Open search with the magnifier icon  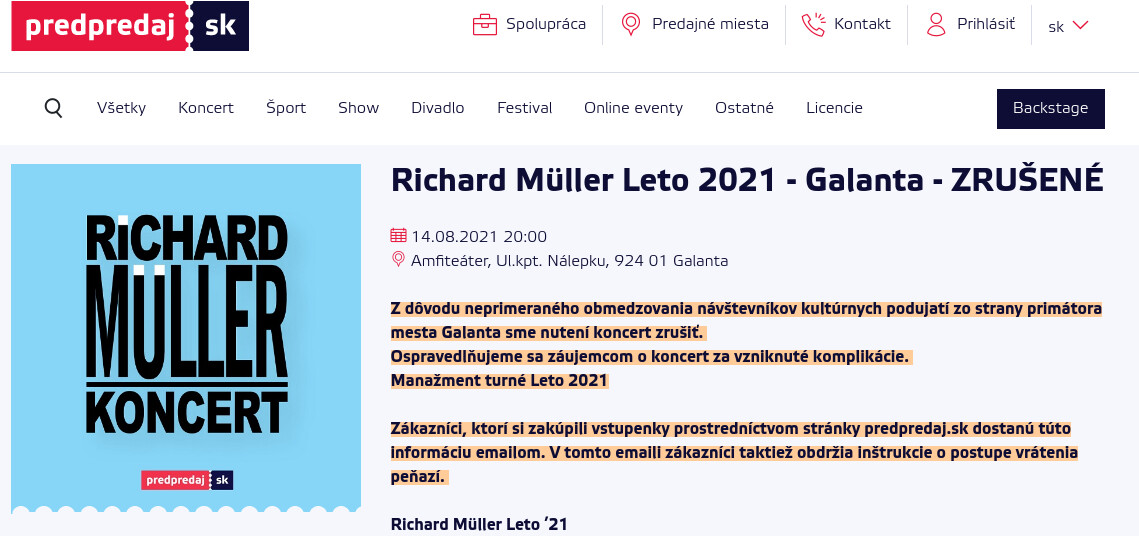pos(54,108)
